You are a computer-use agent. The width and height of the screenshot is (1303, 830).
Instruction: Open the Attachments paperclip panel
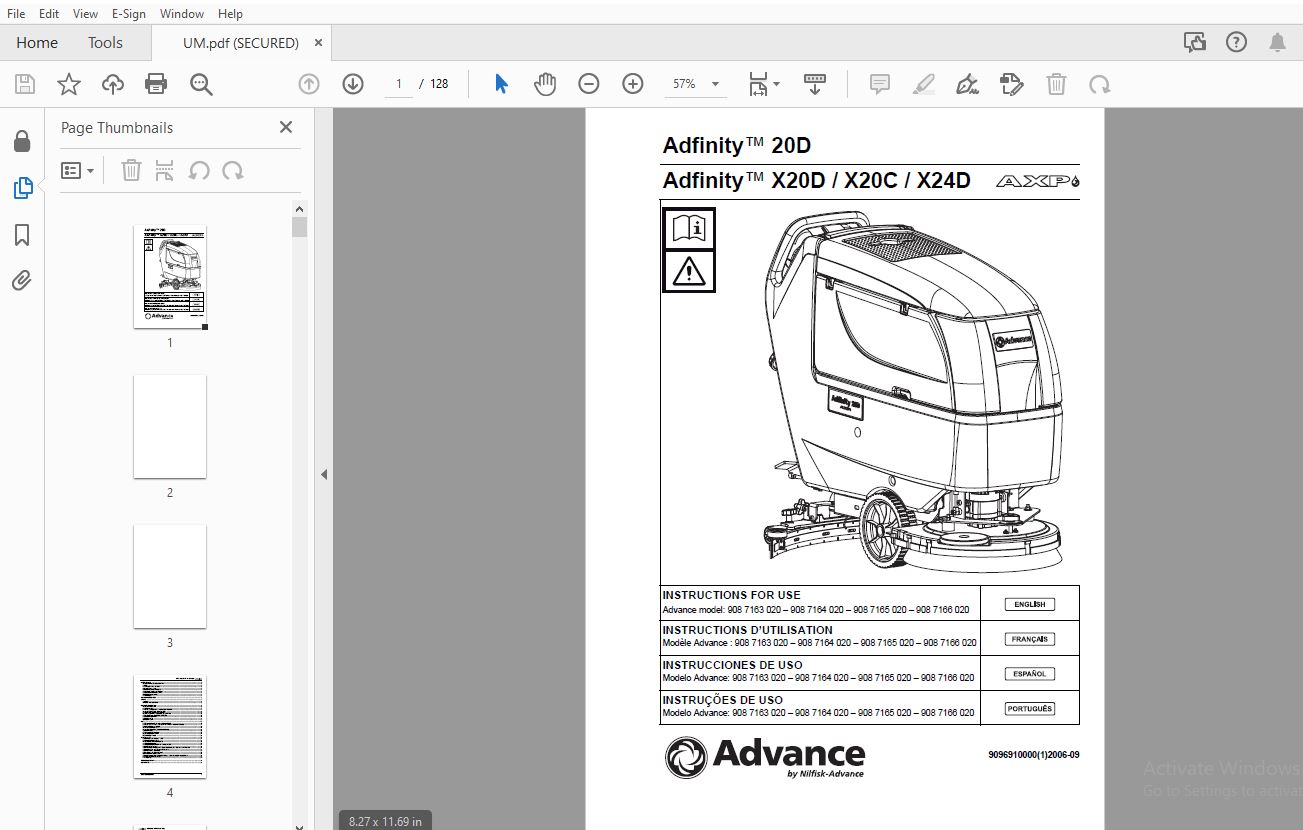click(22, 280)
